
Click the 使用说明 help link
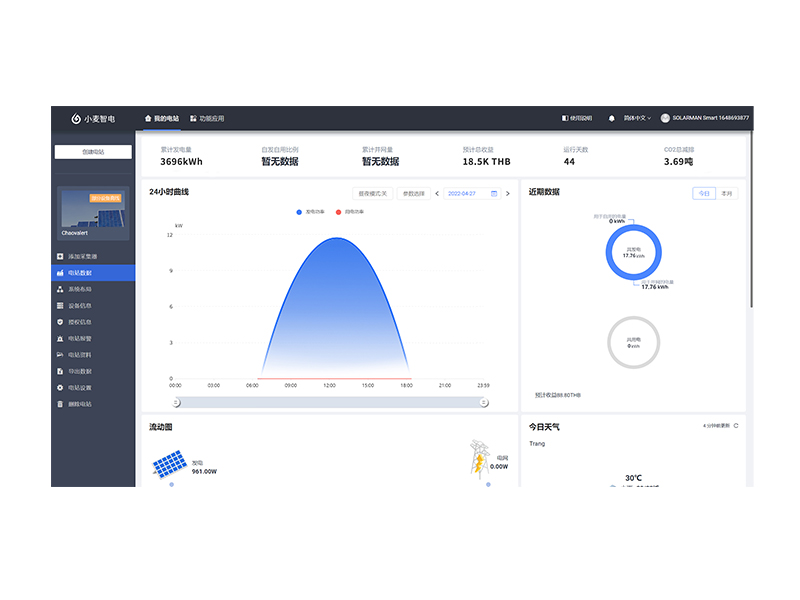(x=577, y=118)
